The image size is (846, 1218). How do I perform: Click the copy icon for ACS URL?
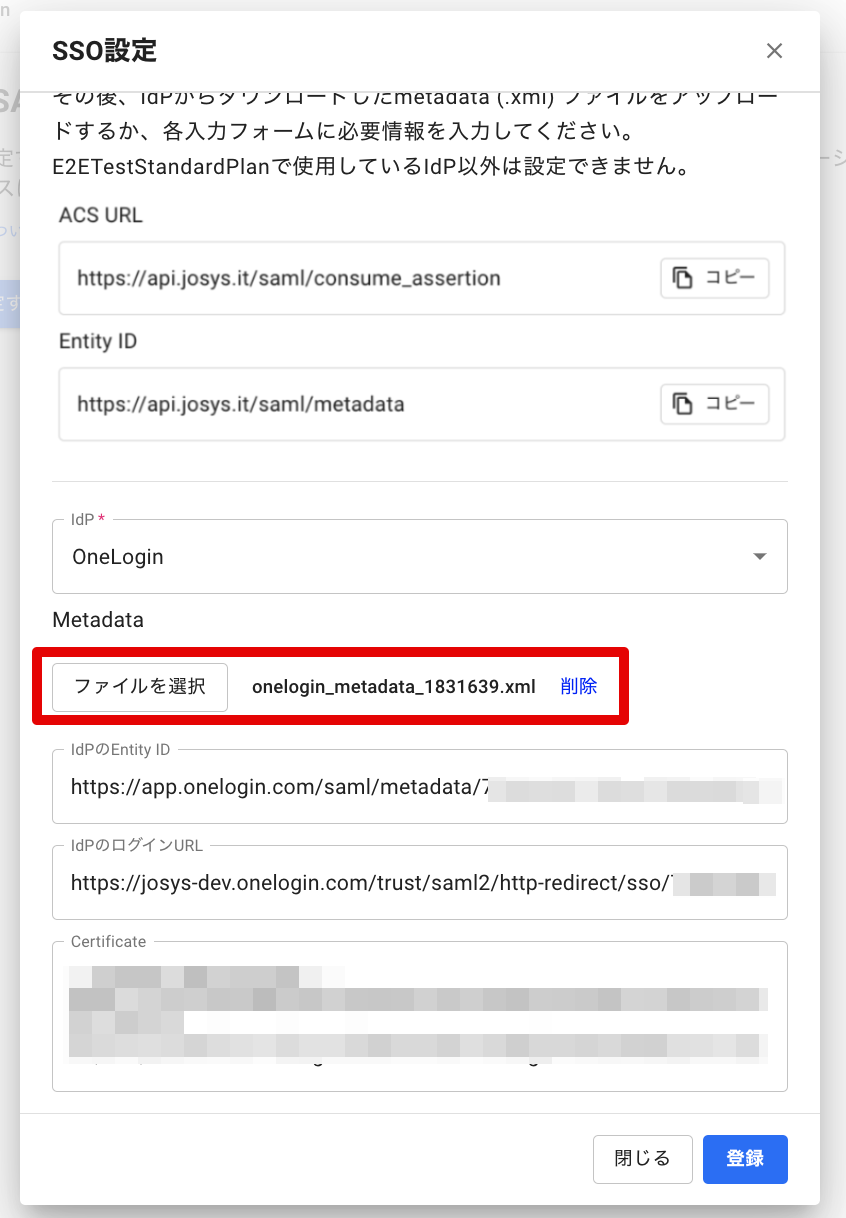pos(683,278)
